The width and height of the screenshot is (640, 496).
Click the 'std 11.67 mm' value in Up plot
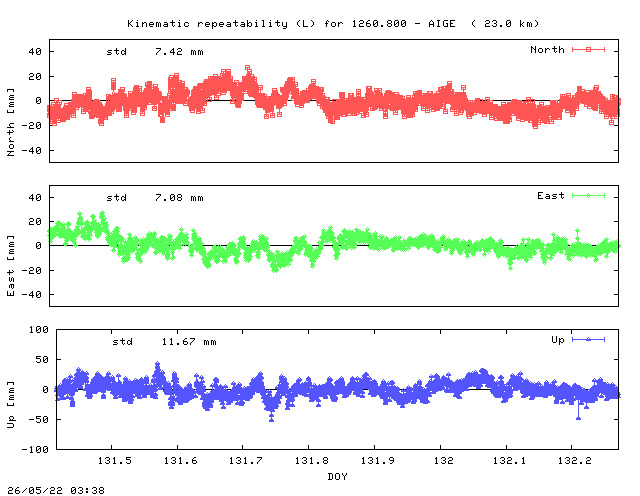164,342
